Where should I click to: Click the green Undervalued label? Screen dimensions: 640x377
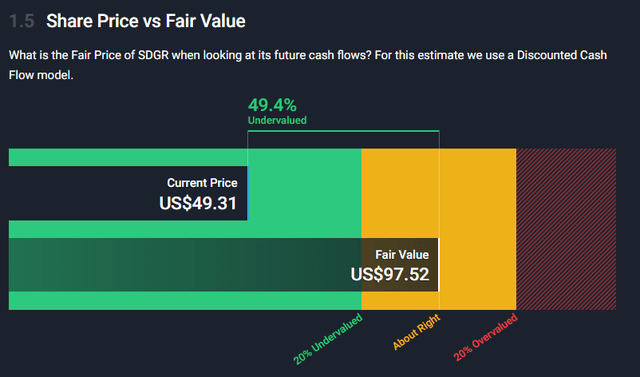[x=277, y=120]
